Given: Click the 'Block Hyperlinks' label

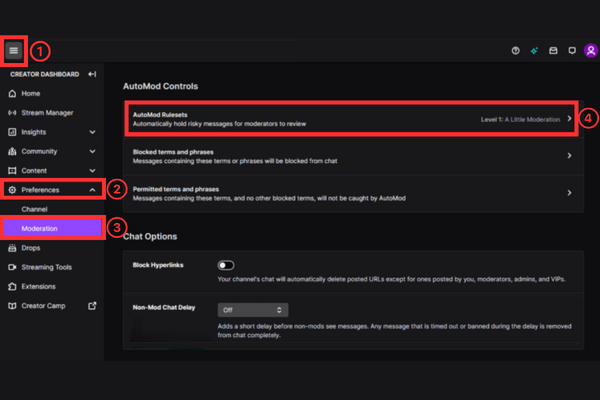Looking at the screenshot, I should [x=158, y=265].
